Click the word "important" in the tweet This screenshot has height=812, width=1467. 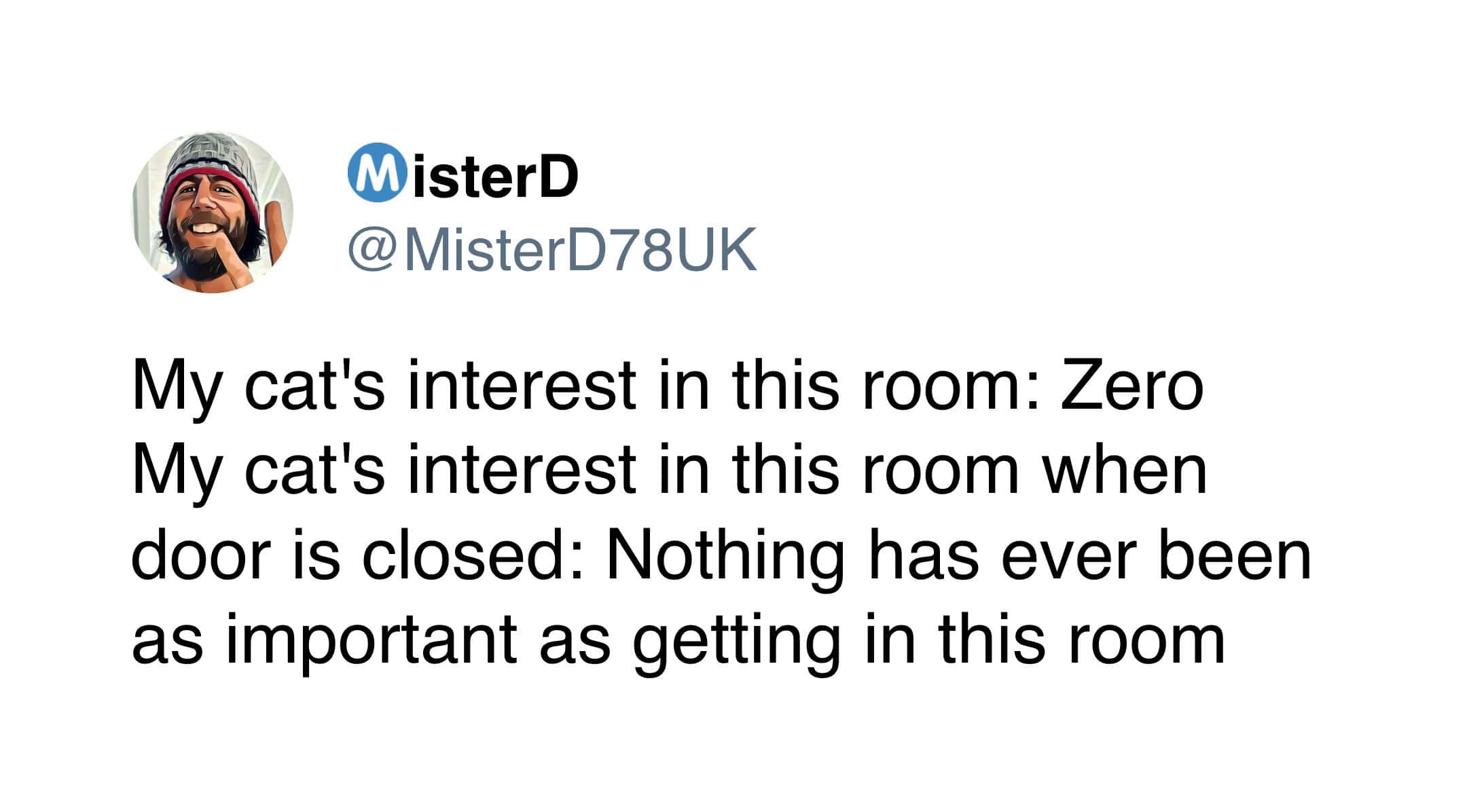370,642
